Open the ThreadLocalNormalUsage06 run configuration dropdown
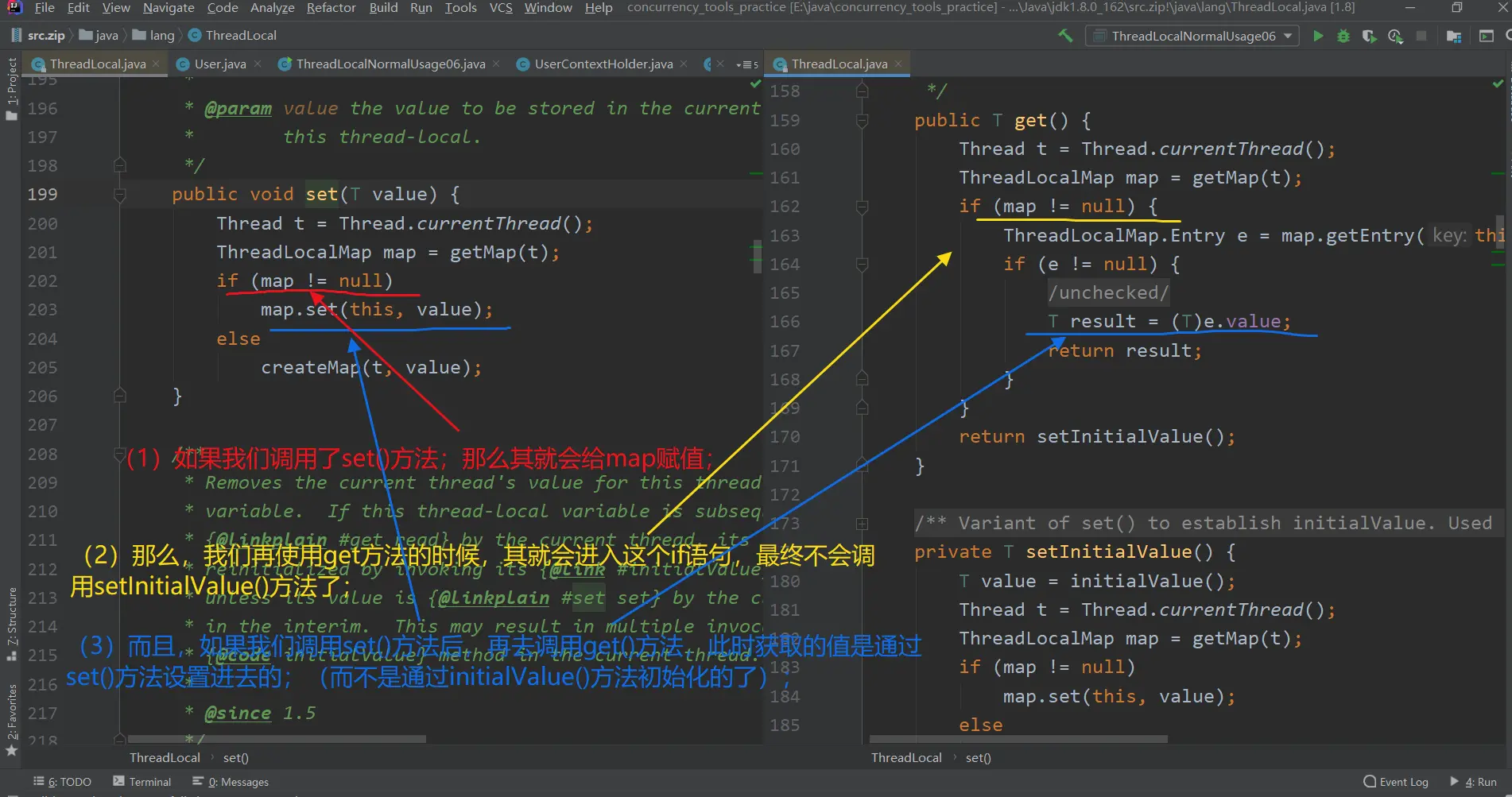Screen dimensions: 1512x797 [1192, 36]
